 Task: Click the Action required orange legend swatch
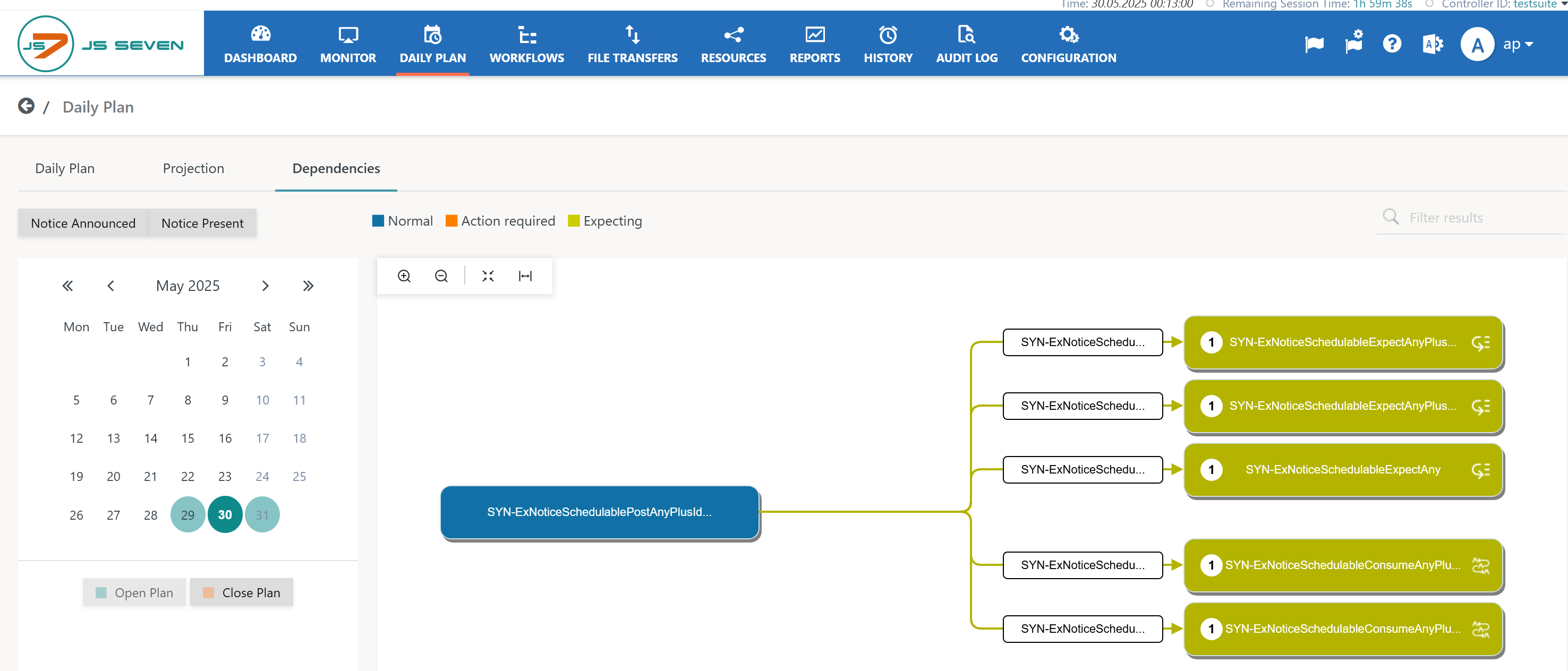[451, 221]
